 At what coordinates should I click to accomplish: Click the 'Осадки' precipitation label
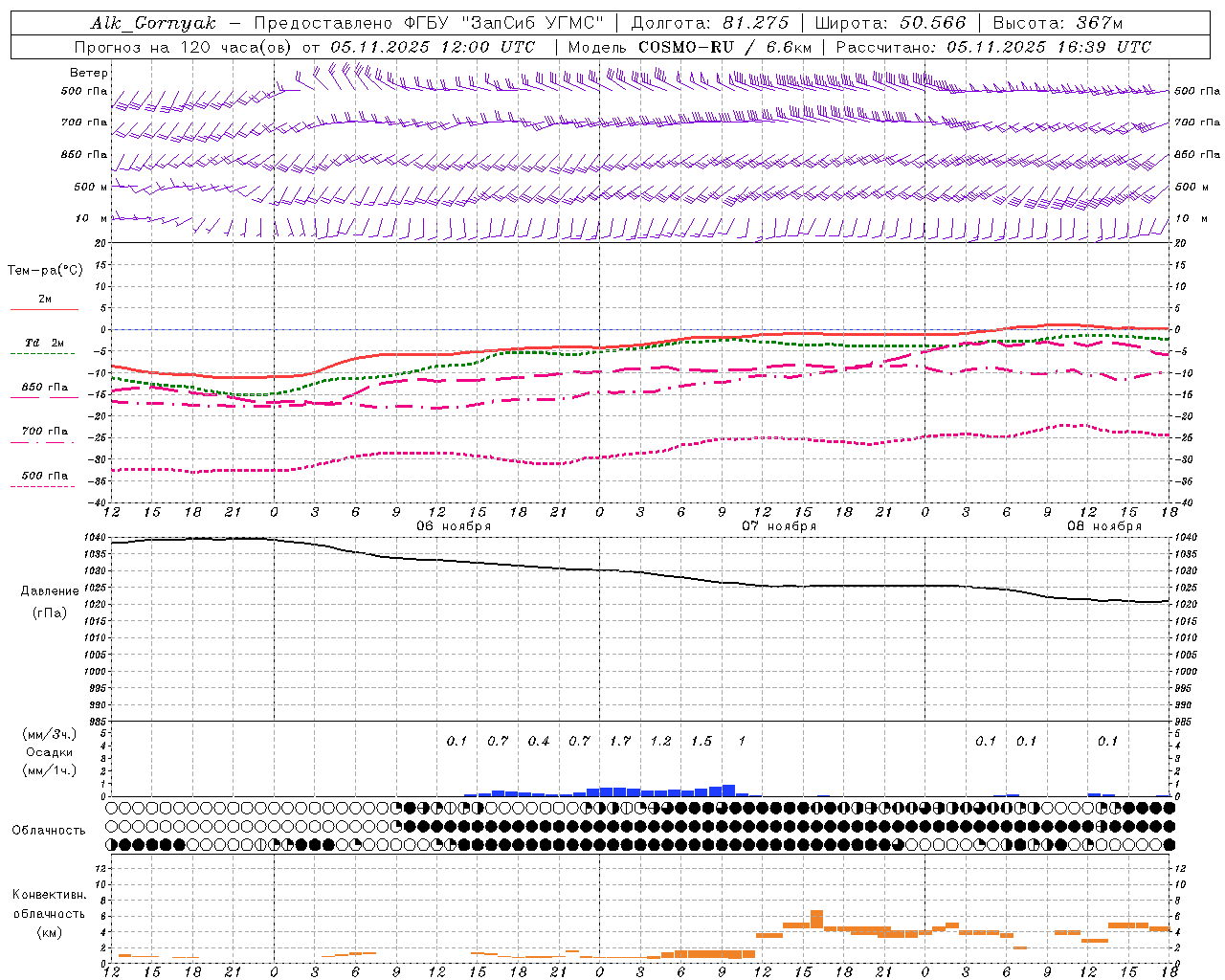click(50, 752)
